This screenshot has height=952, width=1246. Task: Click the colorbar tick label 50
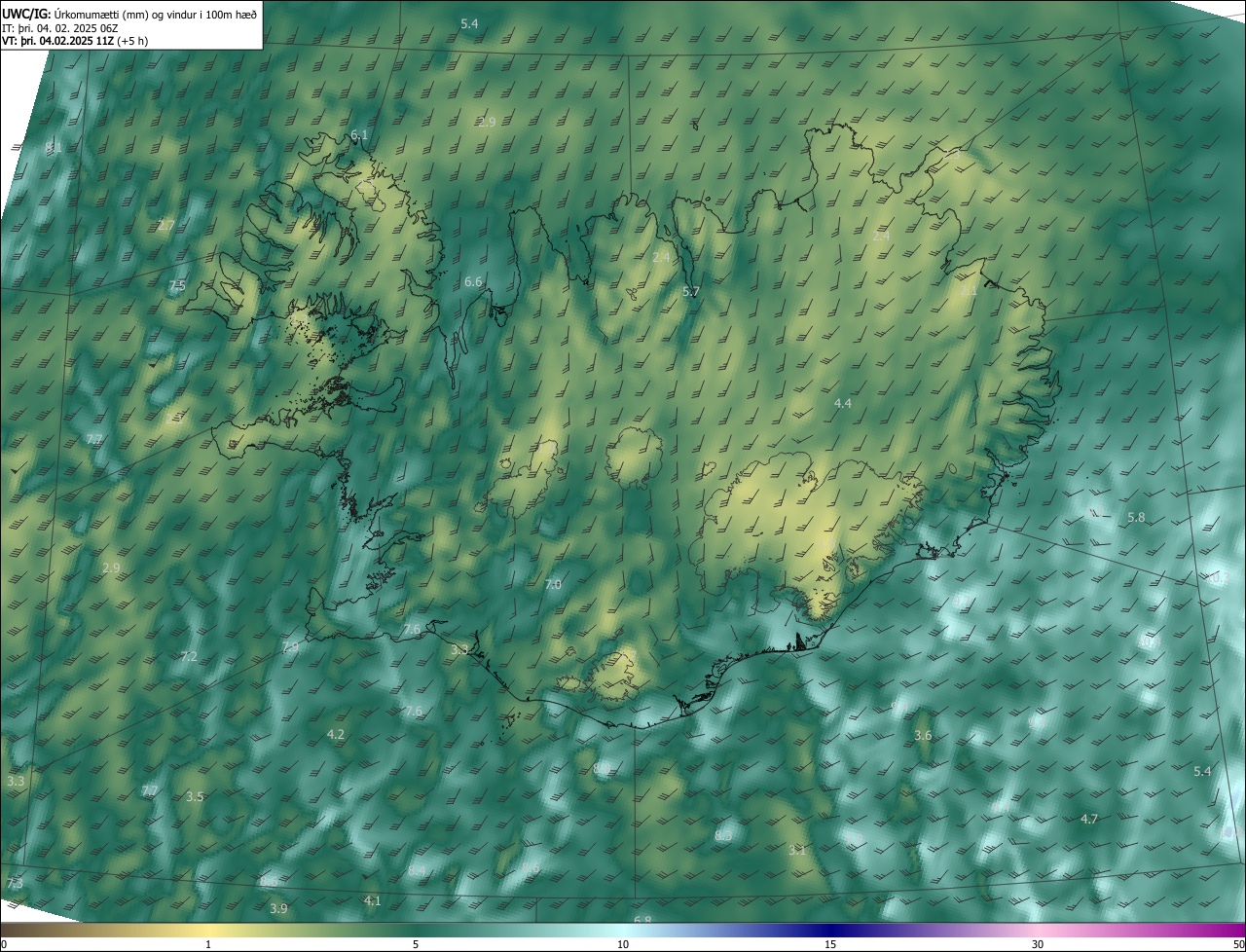1238,944
